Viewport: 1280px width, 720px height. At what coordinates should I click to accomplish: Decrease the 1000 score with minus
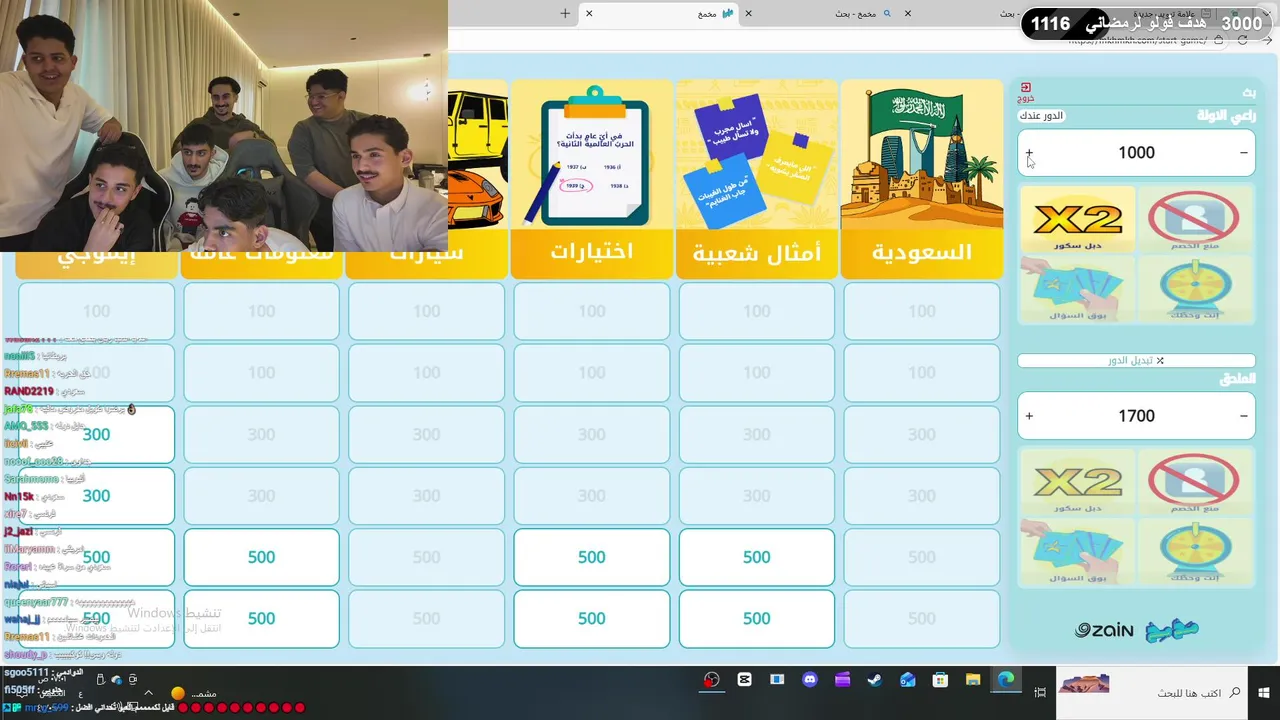[1243, 153]
